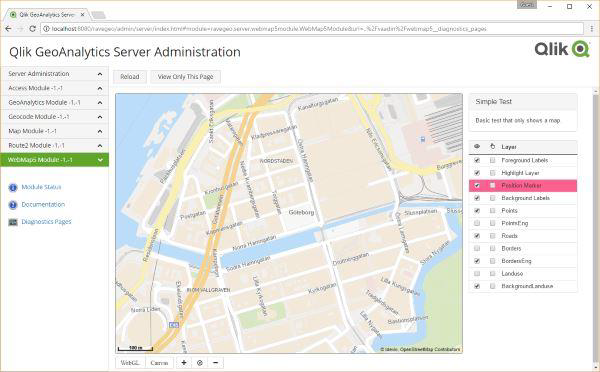Make Foreground Labels layer selectable
This screenshot has height=372, width=600.
[492, 160]
